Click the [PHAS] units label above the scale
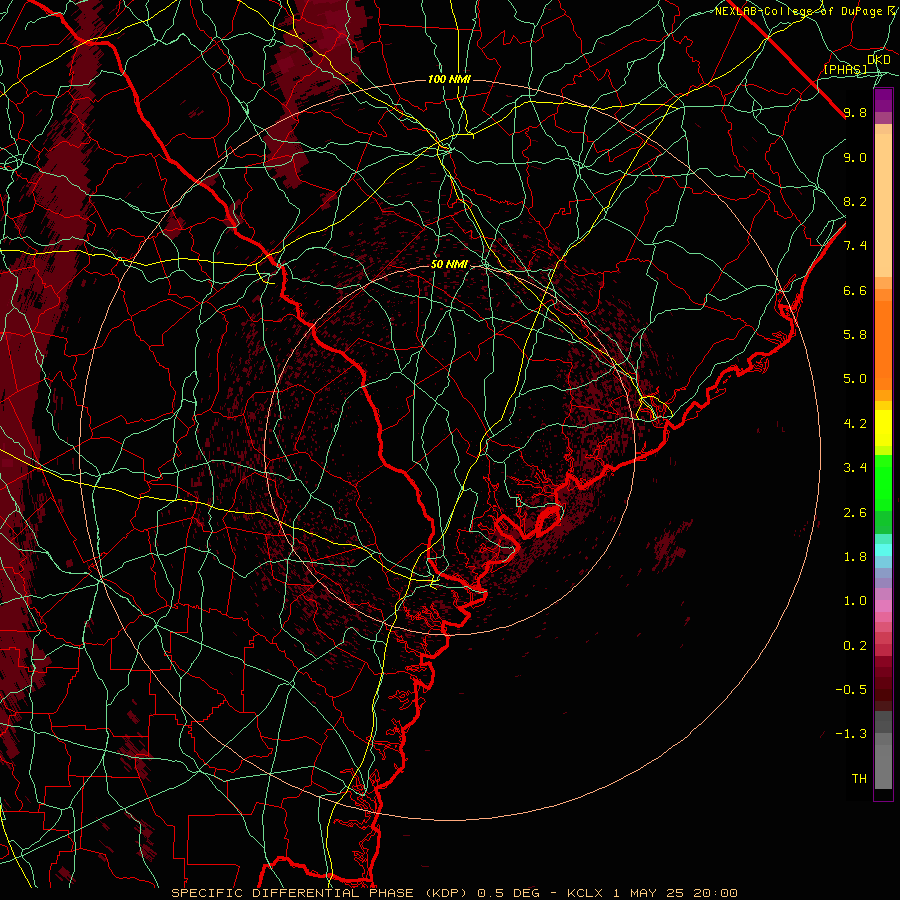900x900 pixels. [845, 69]
